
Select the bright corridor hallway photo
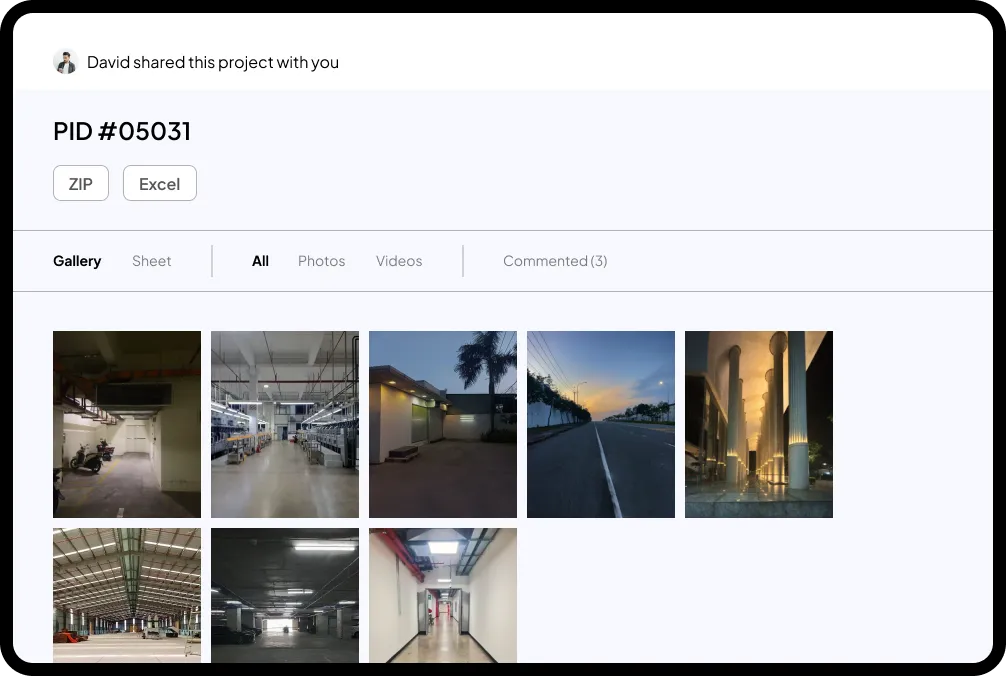(x=442, y=596)
